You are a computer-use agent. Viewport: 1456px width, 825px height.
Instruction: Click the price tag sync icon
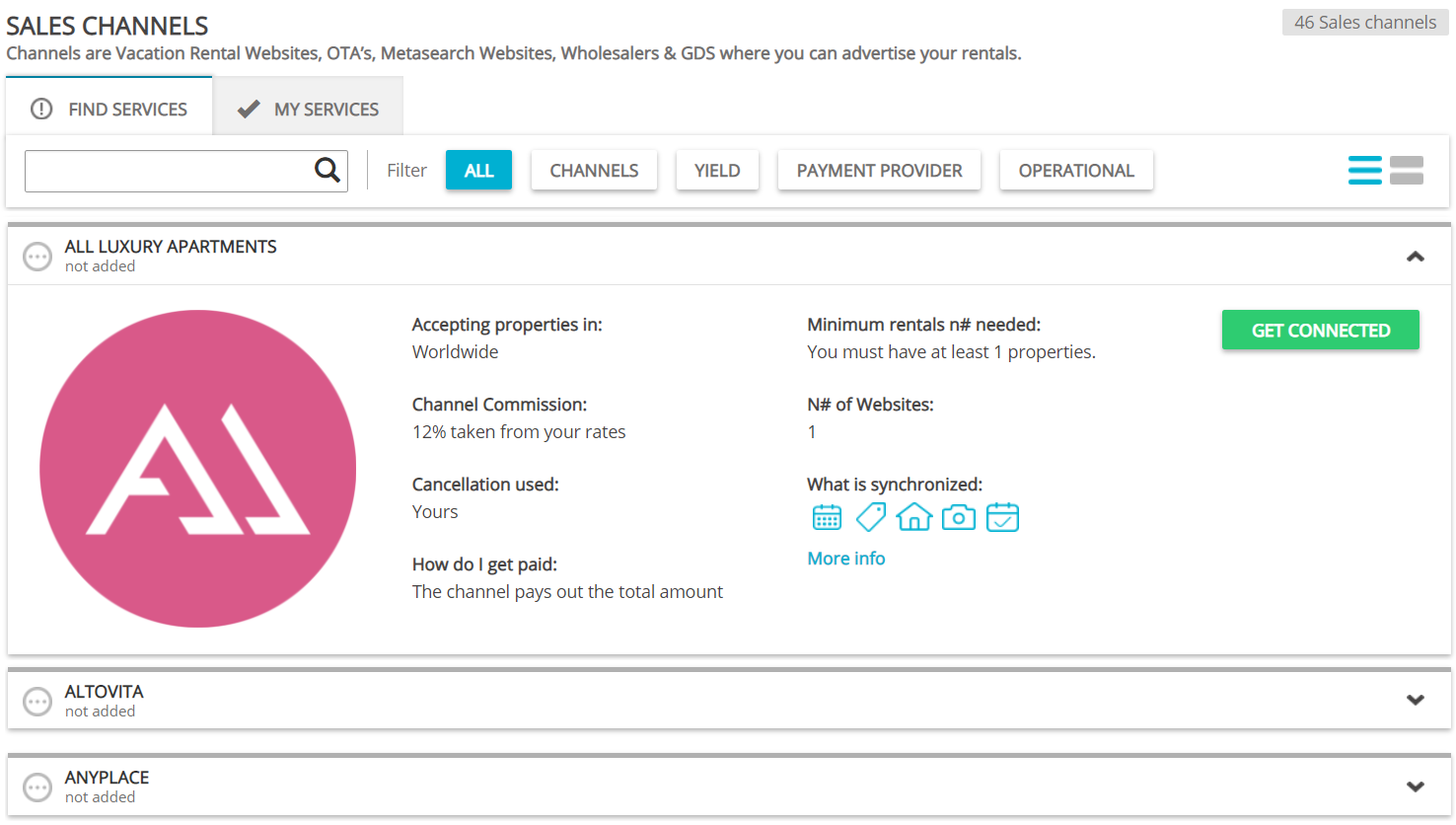tap(871, 517)
